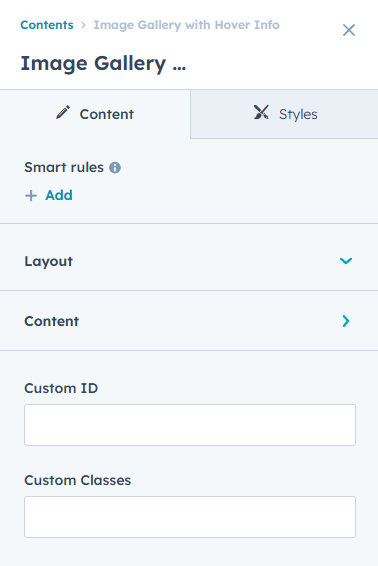Viewport: 378px width, 566px height.
Task: Close the module editor panel
Action: (349, 30)
